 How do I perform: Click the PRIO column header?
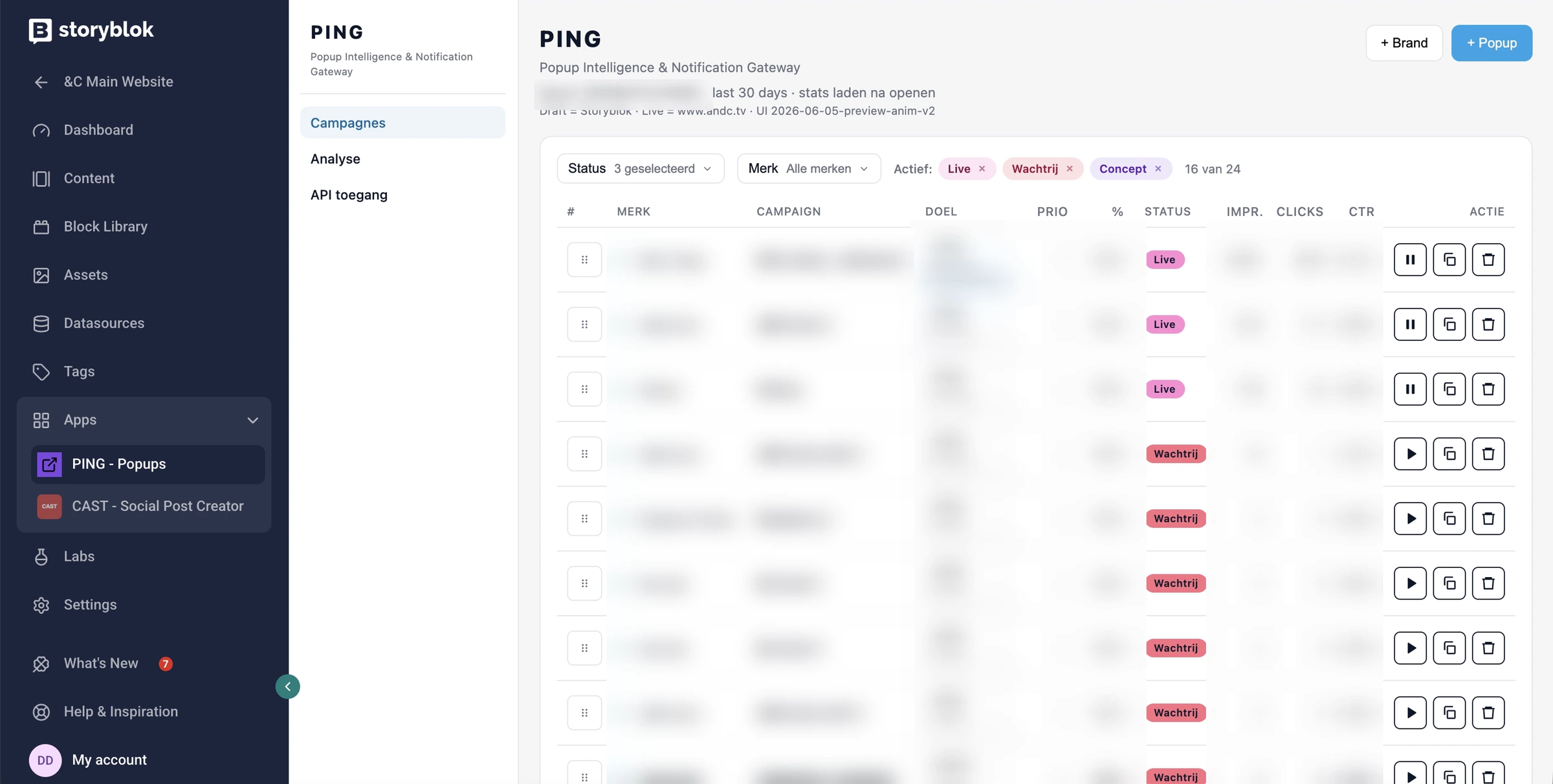(1052, 212)
